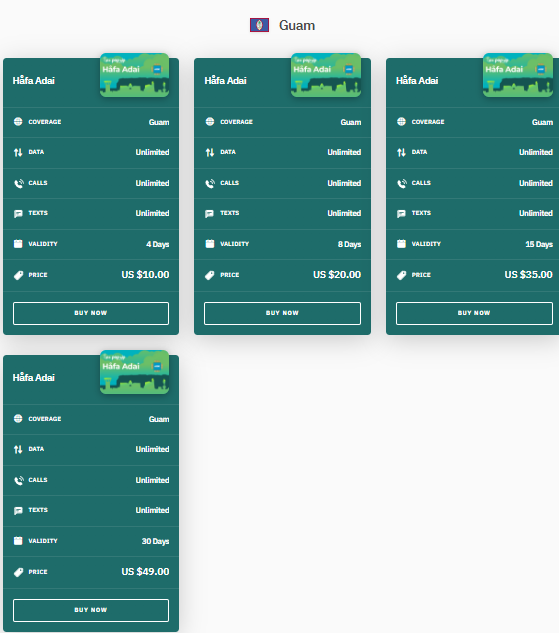Screen dimensions: 559x633
Task: Click the calls phone icon in the 30 Days plan
Action: pyautogui.click(x=19, y=480)
